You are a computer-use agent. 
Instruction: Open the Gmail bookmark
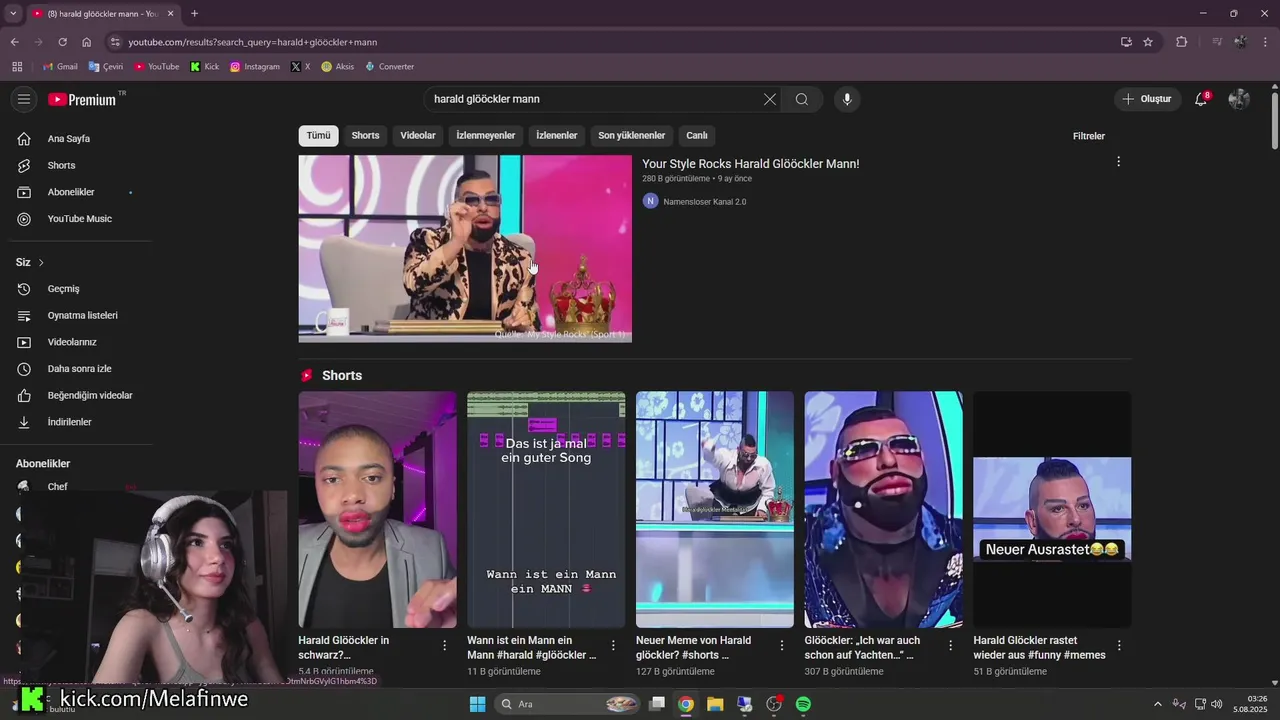pyautogui.click(x=60, y=67)
